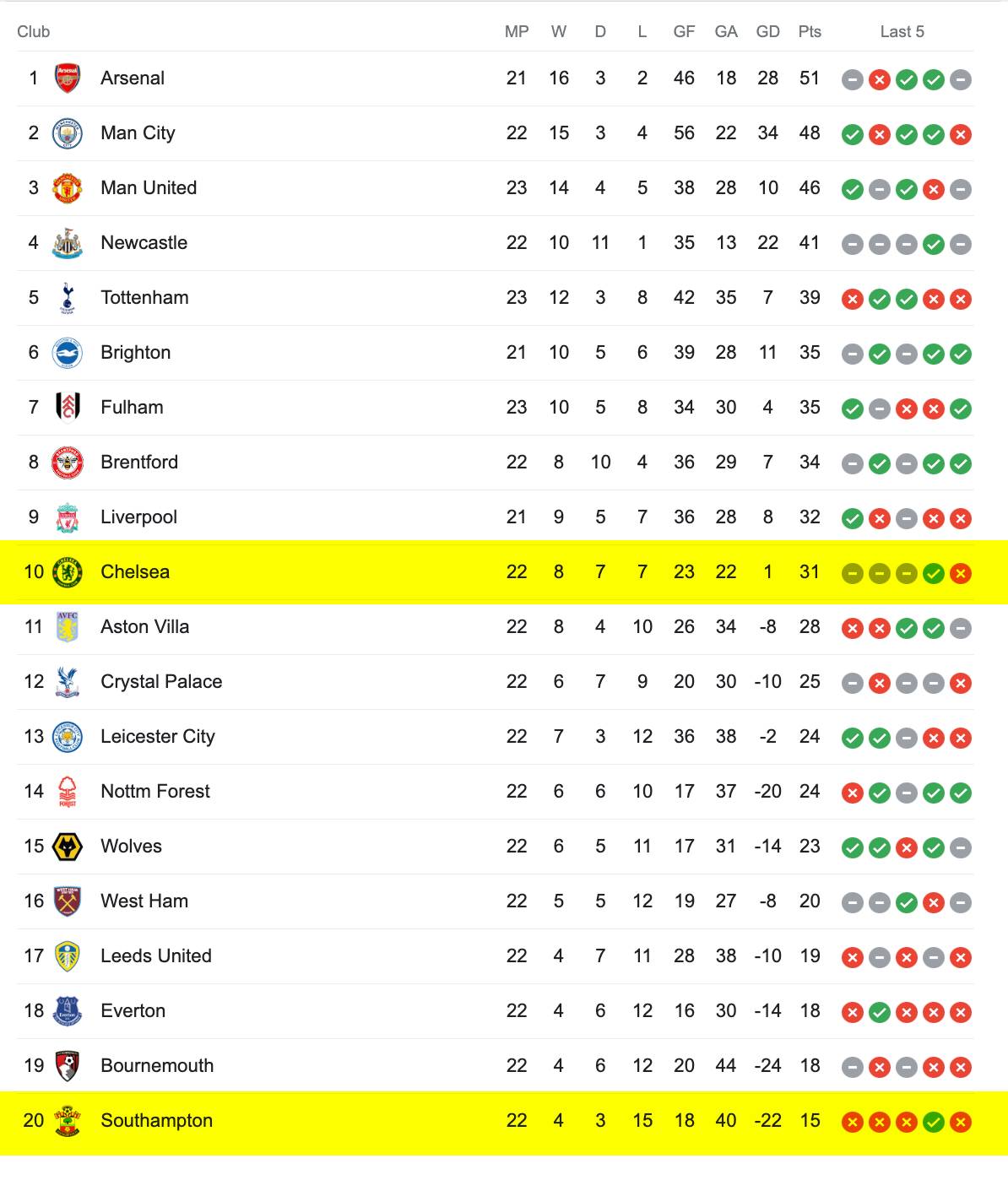Click the Chelsea club crest
Screen dimensions: 1008x1180
point(68,572)
